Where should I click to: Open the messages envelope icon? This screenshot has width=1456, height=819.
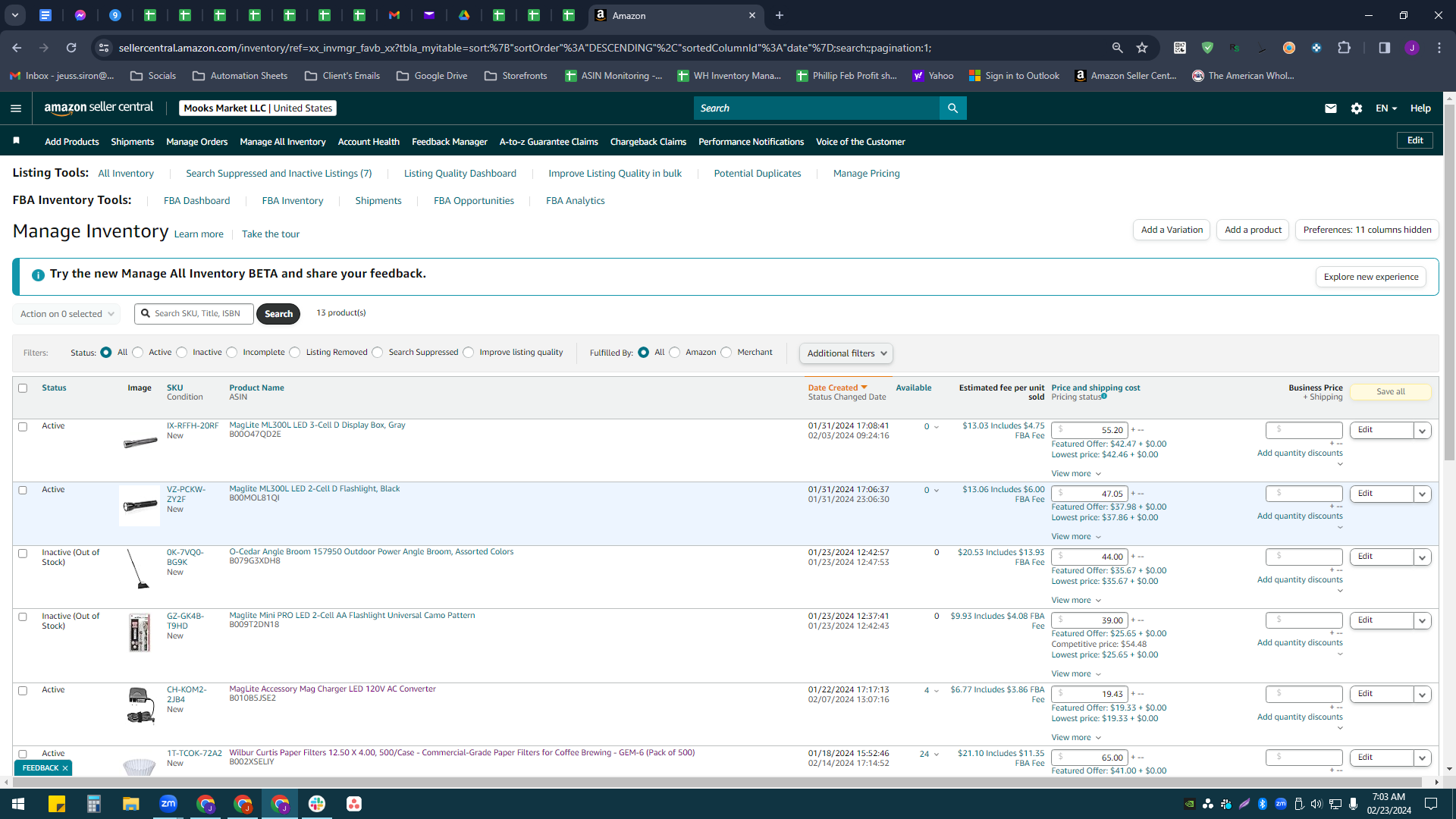(x=1330, y=108)
